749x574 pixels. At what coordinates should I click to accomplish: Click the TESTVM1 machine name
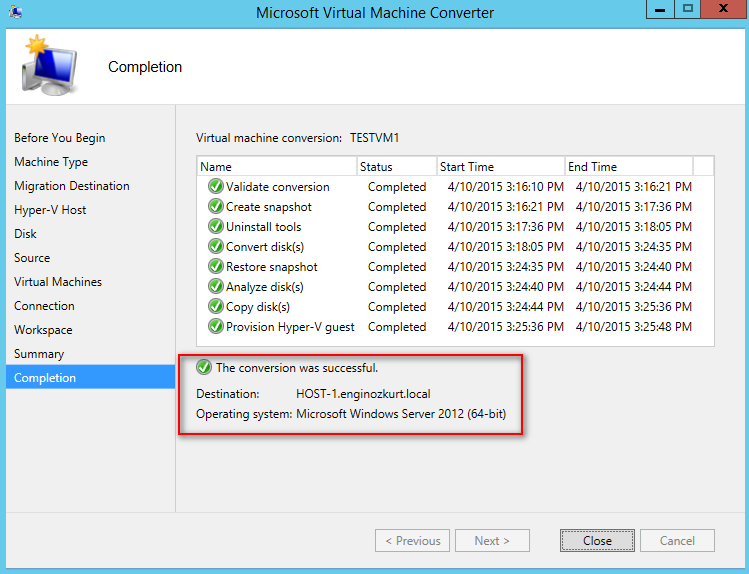point(374,138)
